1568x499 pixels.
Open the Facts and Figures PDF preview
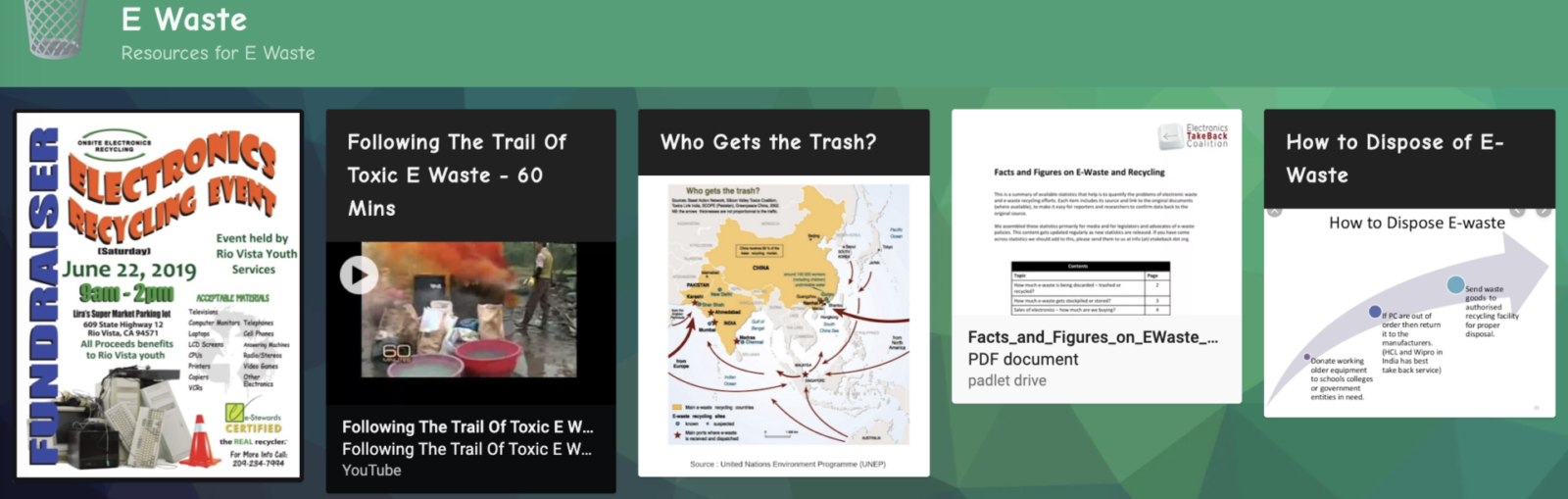click(x=1096, y=216)
